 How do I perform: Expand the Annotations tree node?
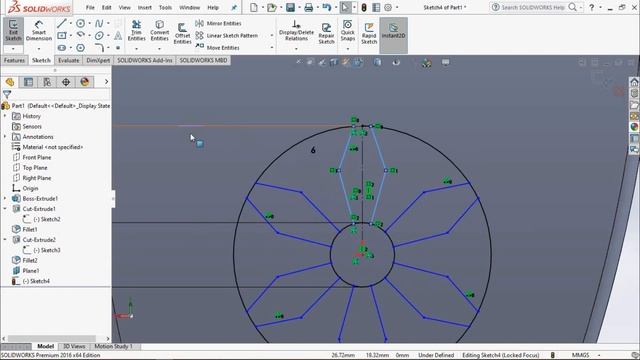(5, 136)
